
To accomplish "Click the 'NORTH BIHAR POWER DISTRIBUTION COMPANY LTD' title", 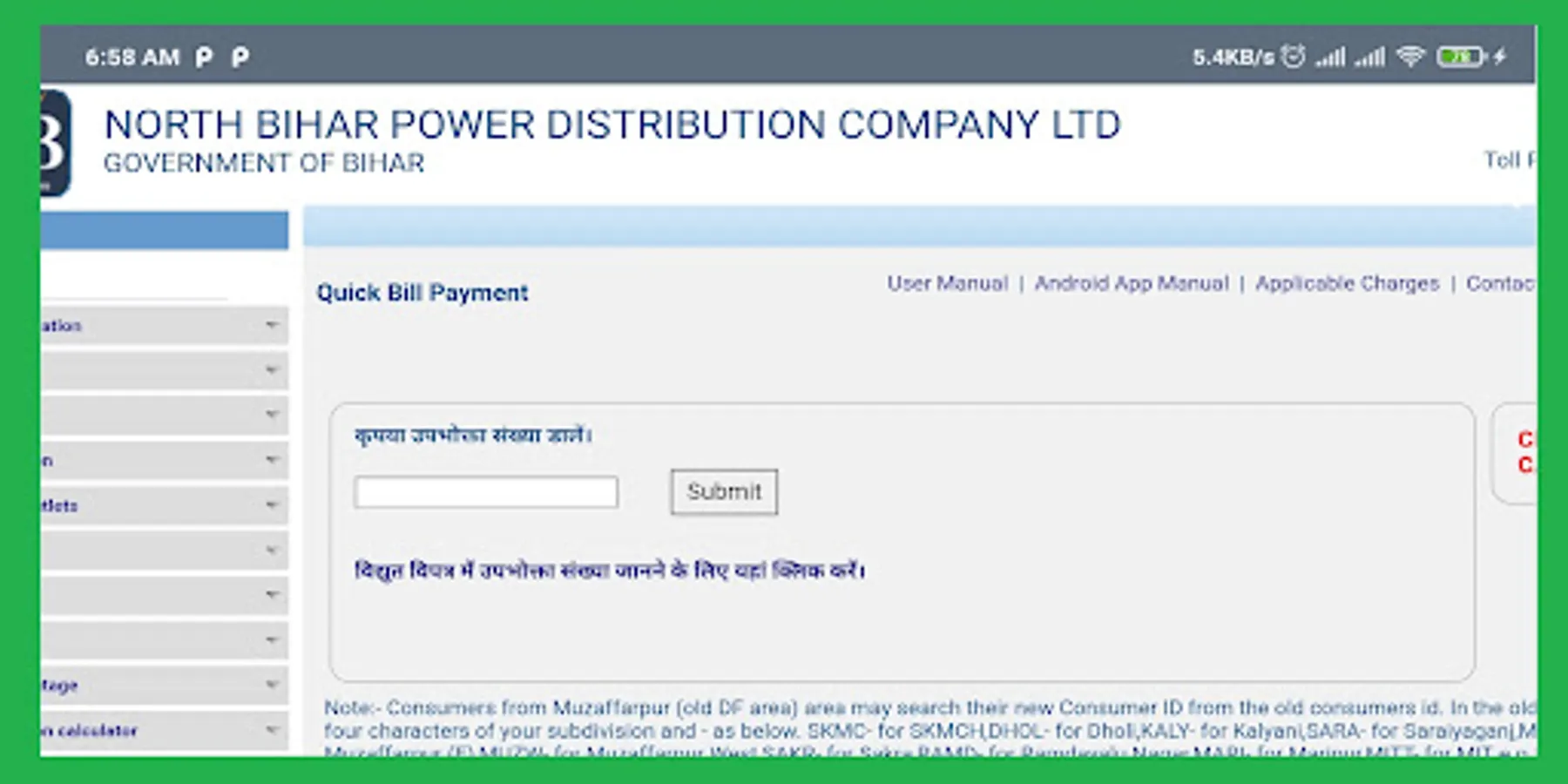I will [612, 125].
